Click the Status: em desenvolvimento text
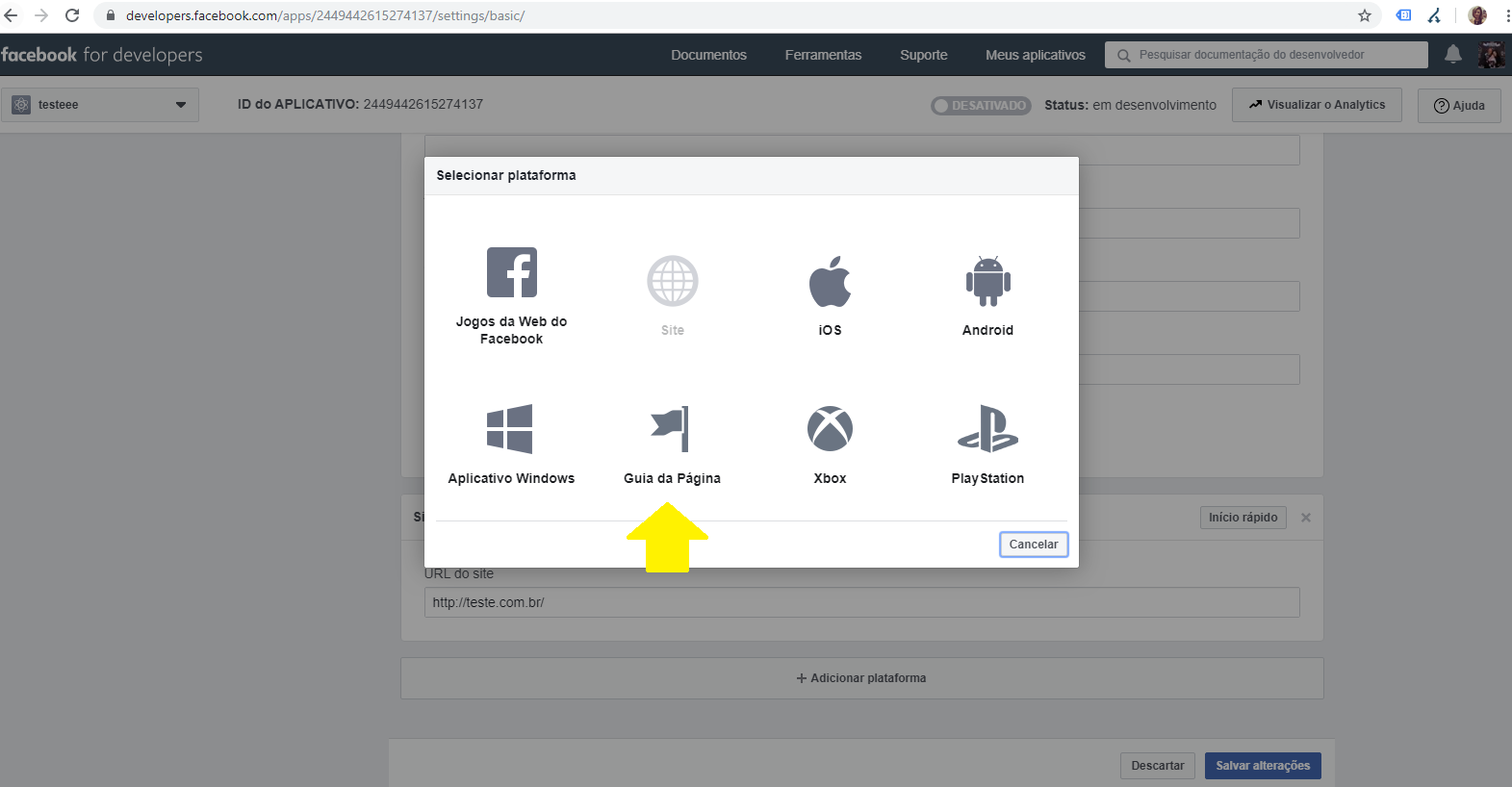The width and height of the screenshot is (1512, 787). coord(1130,105)
